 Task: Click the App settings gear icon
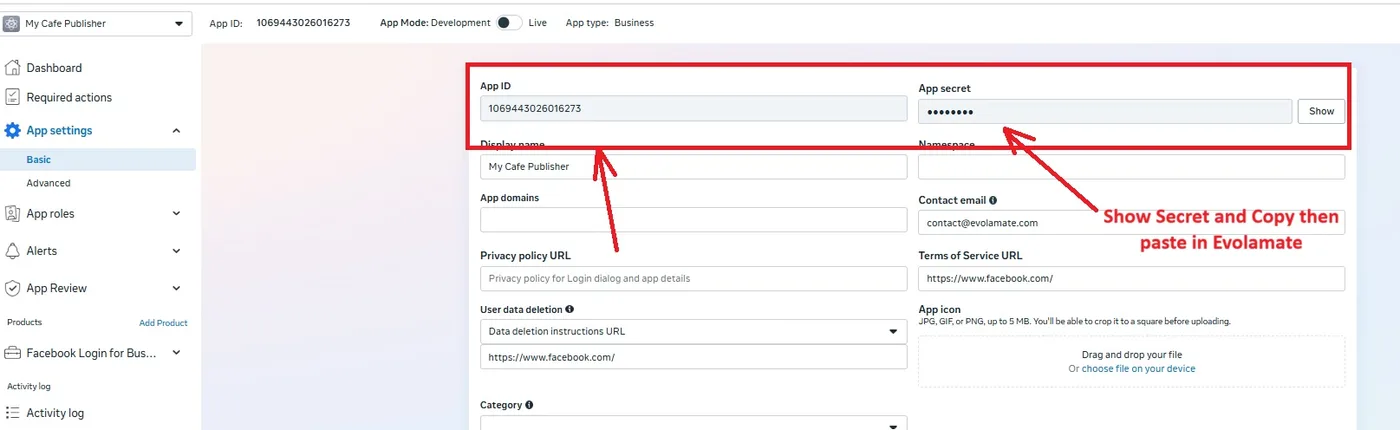(12, 131)
